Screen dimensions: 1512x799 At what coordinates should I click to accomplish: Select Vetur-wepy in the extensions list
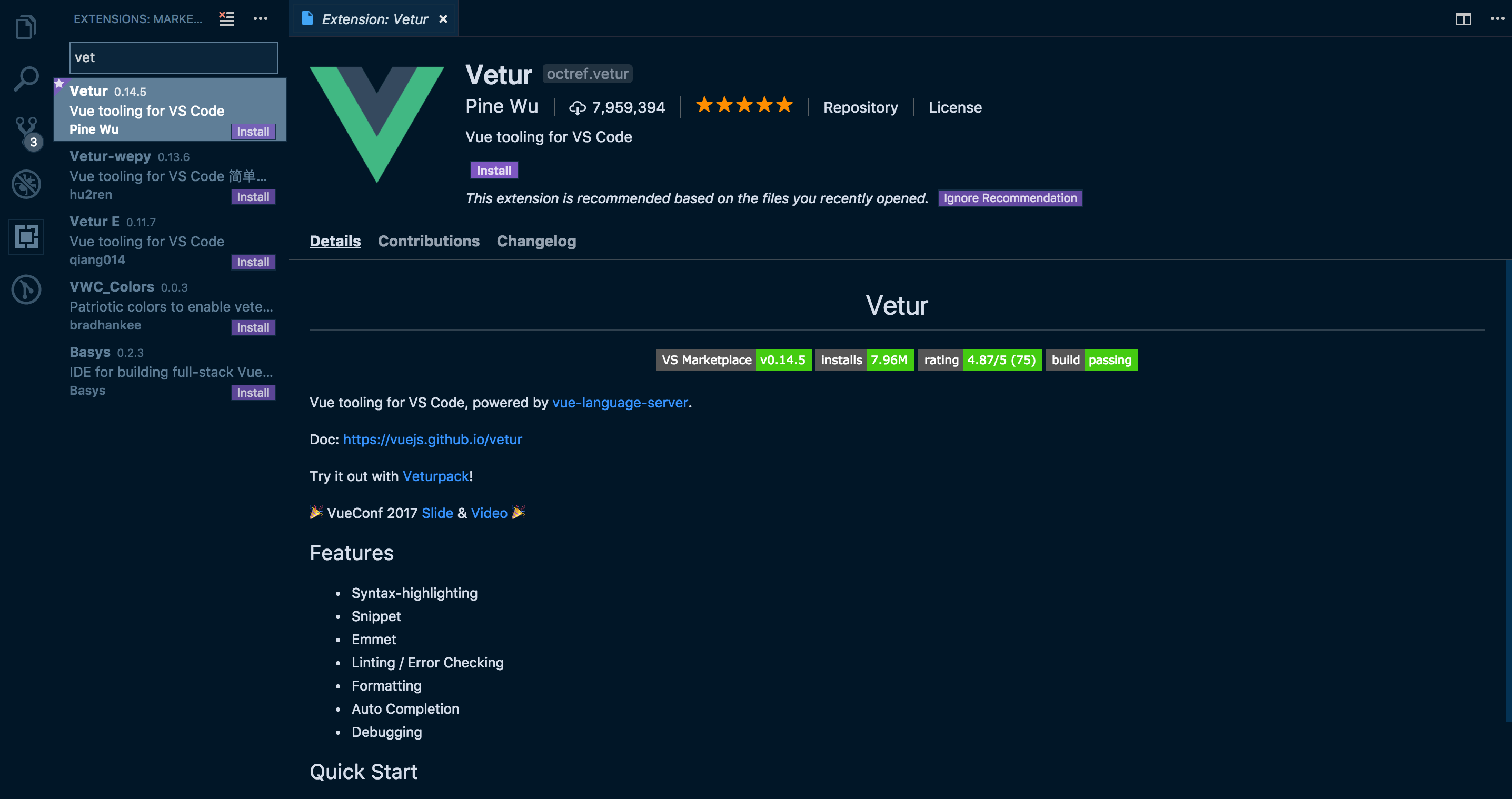coord(170,175)
